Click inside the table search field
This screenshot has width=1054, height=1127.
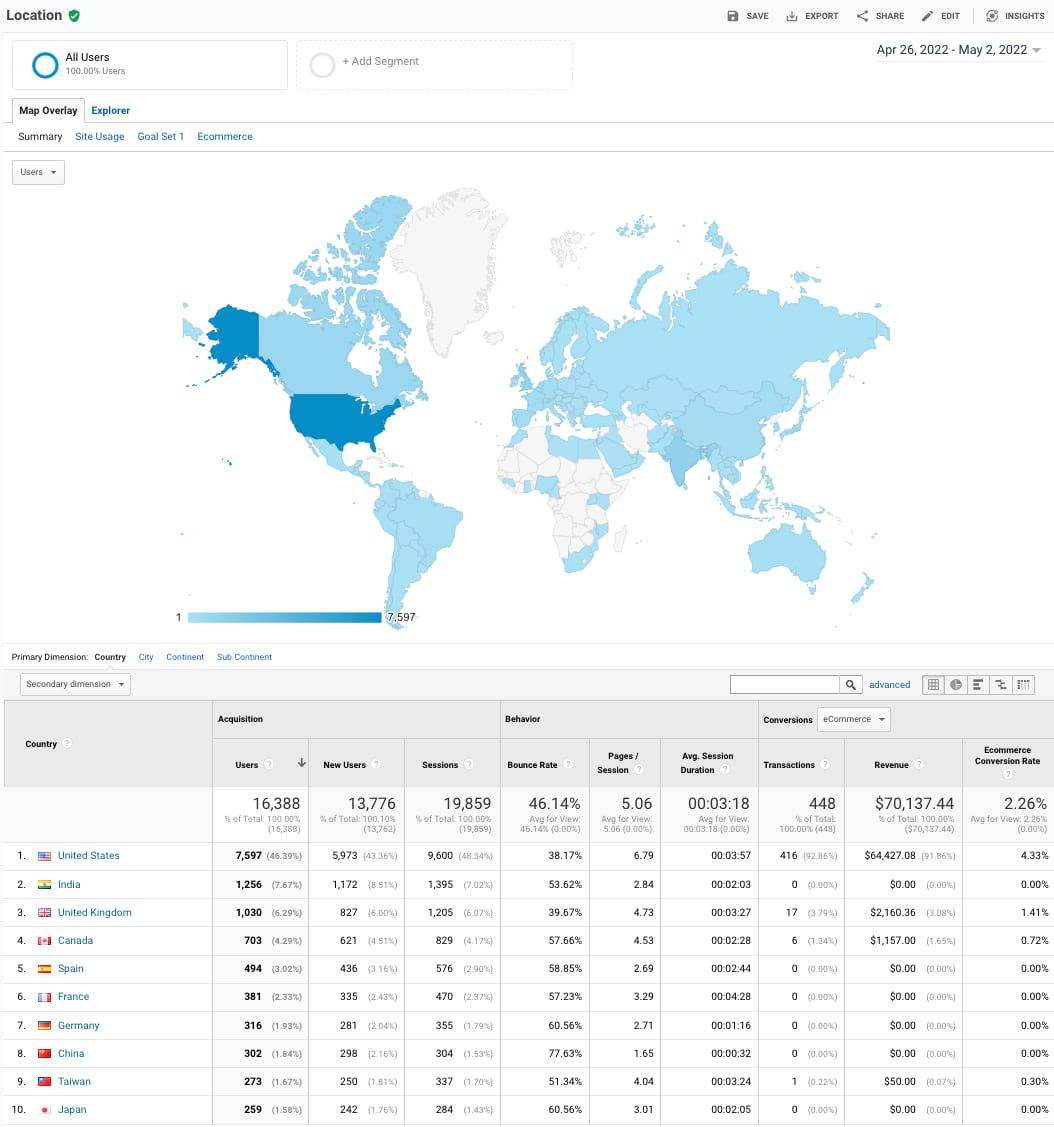pos(785,684)
